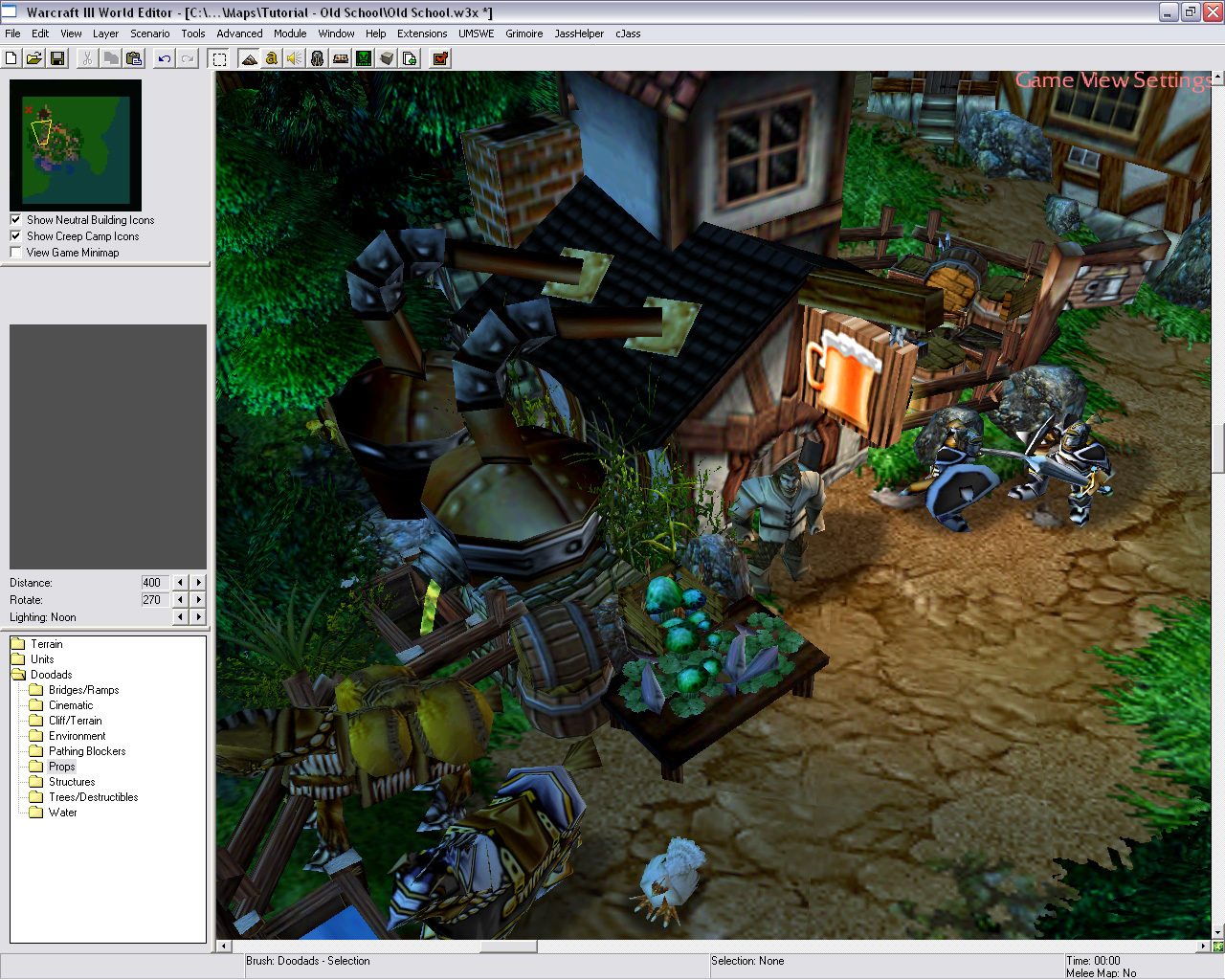This screenshot has width=1225, height=980.
Task: Increase Distance with its right arrow
Action: (x=198, y=583)
